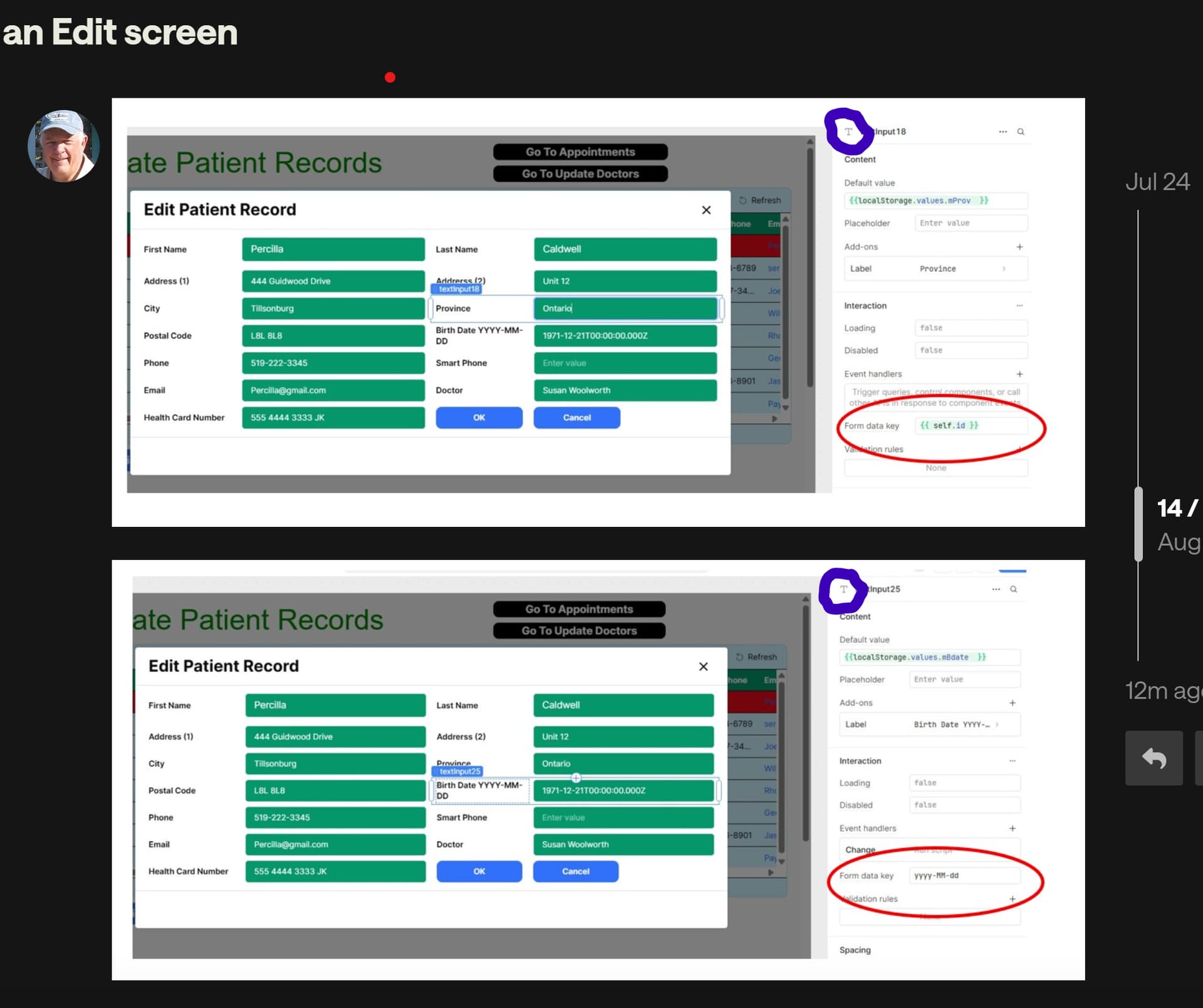Screen dimensions: 1203x1008
Task: Click the T icon beside textInput18
Action: pyautogui.click(x=848, y=132)
